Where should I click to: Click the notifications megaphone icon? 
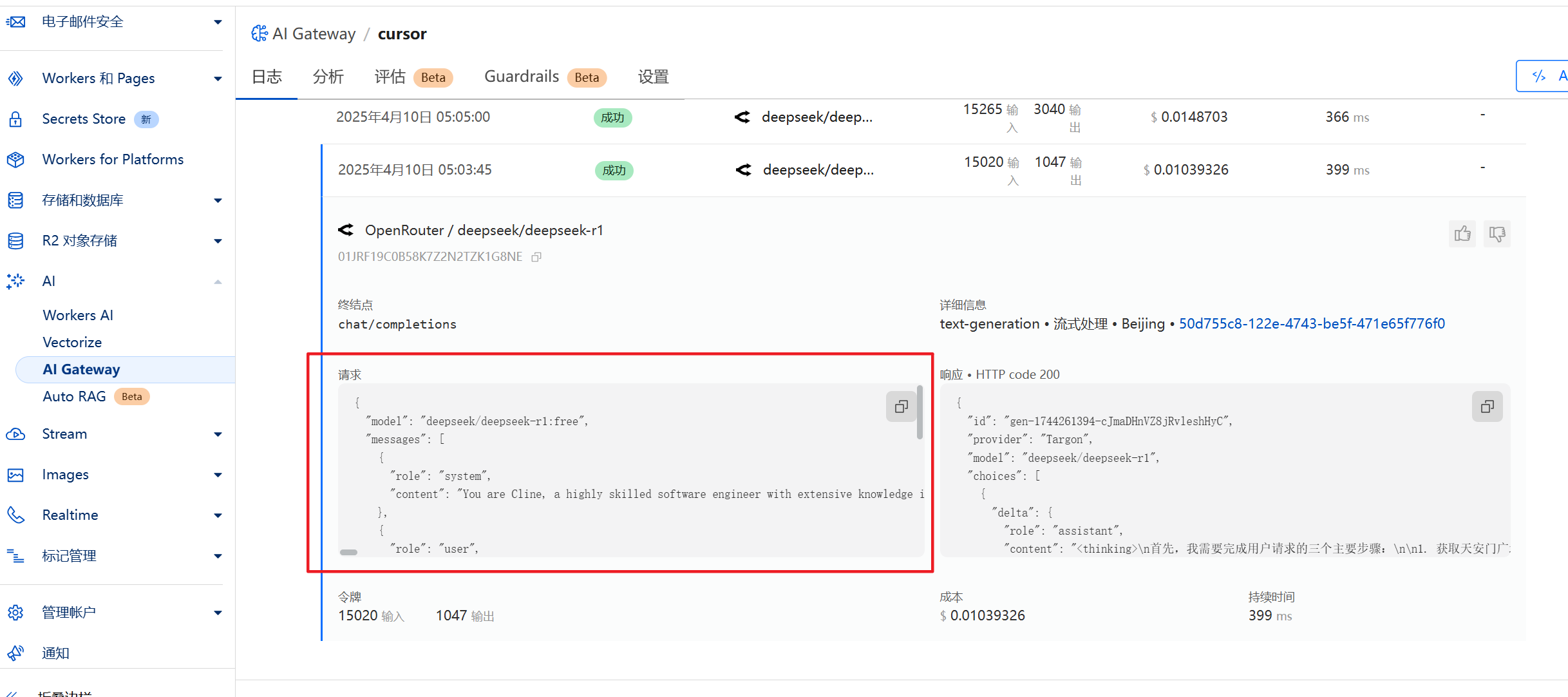click(x=16, y=653)
